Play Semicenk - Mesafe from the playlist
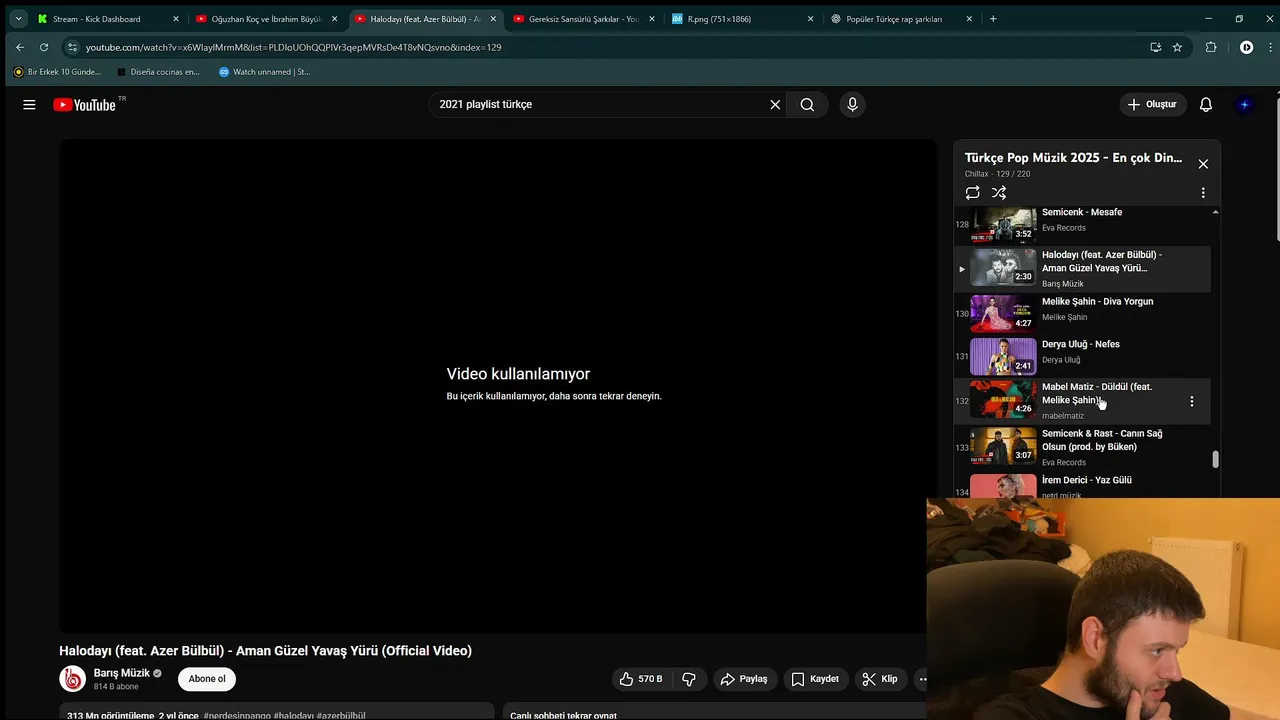 pyautogui.click(x=1082, y=223)
